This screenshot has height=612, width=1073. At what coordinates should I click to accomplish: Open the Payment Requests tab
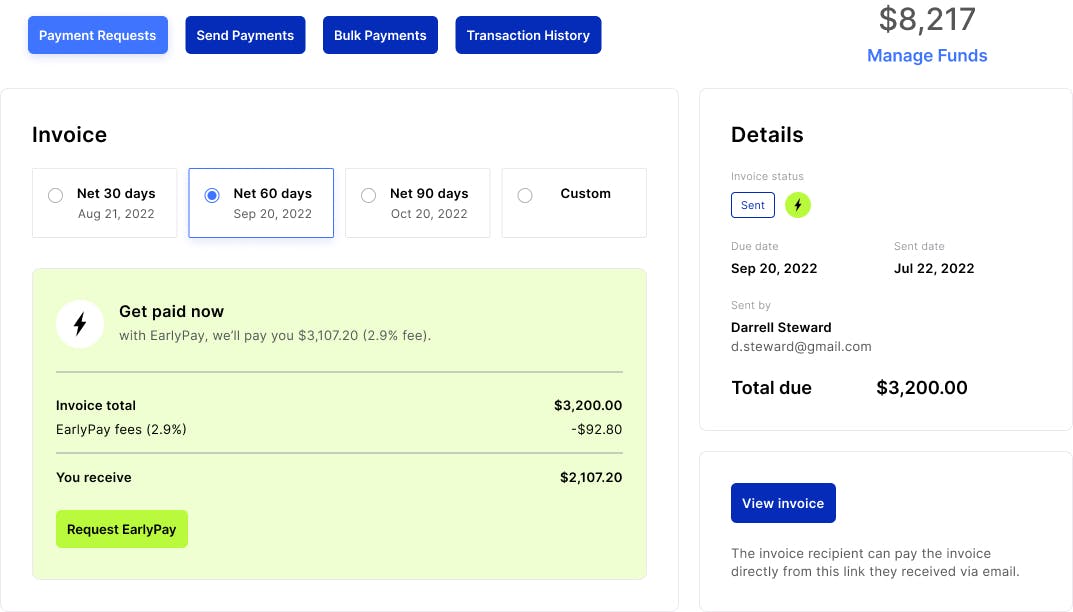(x=98, y=35)
